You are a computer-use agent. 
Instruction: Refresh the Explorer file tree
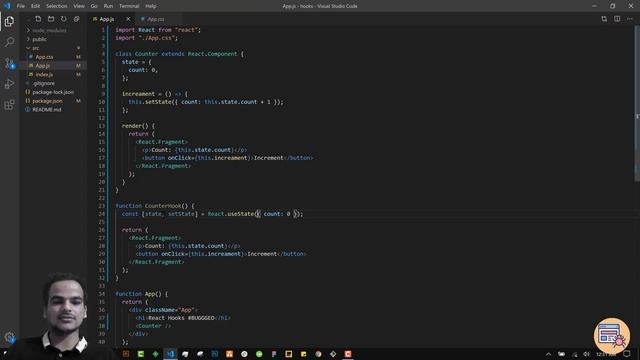(x=64, y=19)
